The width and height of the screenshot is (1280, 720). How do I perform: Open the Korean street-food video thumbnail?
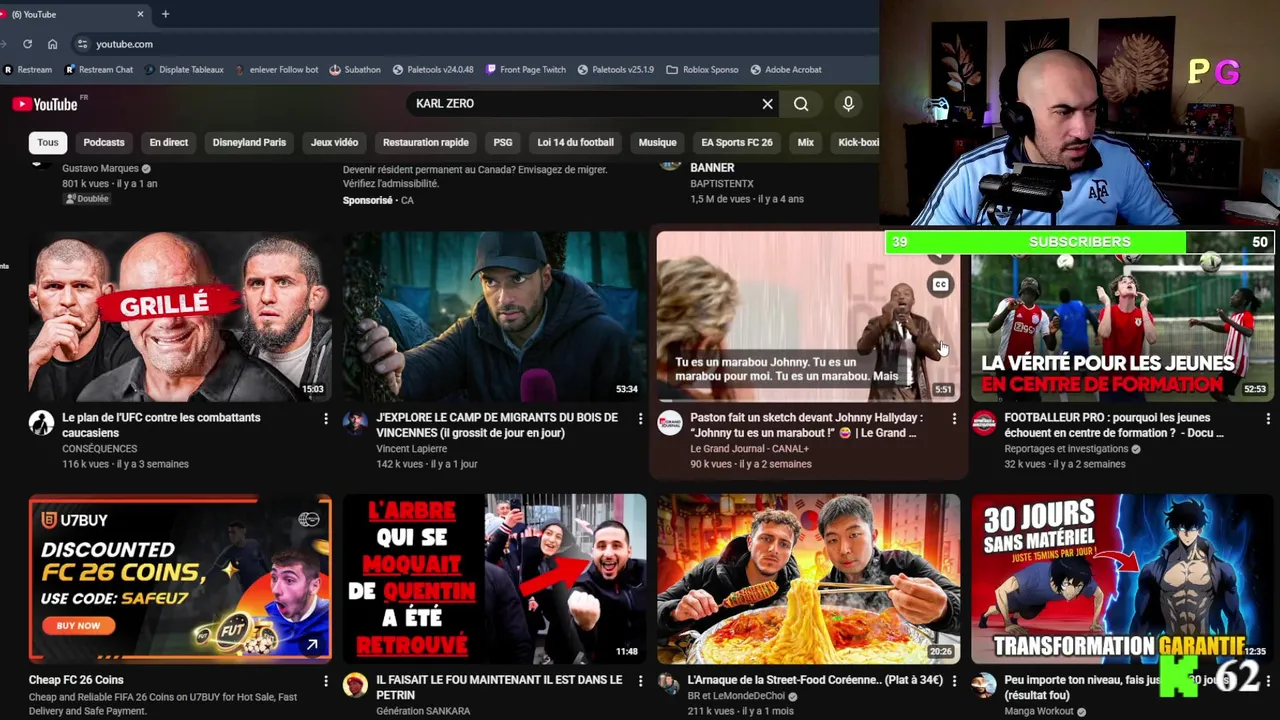pyautogui.click(x=808, y=579)
